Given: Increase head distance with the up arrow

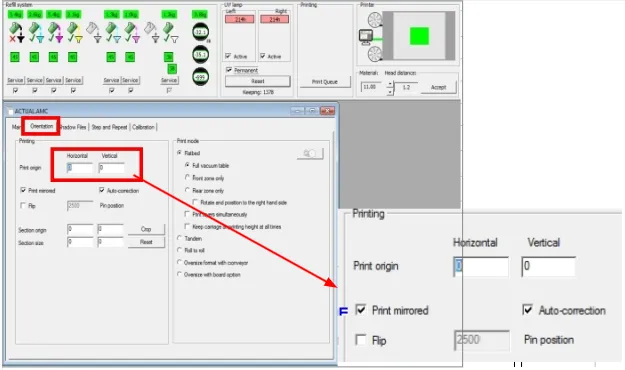Looking at the screenshot, I should click(390, 84).
